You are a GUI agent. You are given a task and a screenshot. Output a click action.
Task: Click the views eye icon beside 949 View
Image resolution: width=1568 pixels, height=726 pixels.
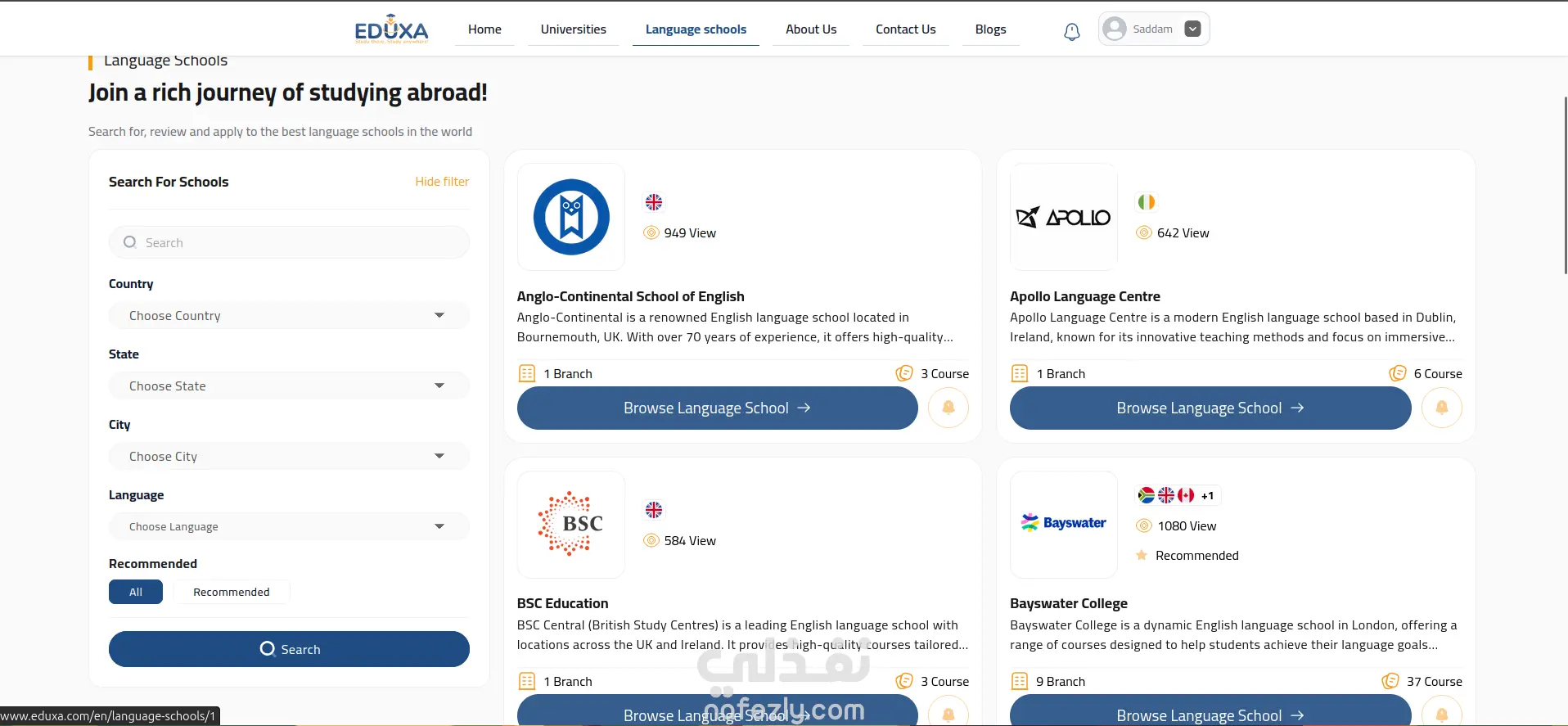[x=651, y=232]
